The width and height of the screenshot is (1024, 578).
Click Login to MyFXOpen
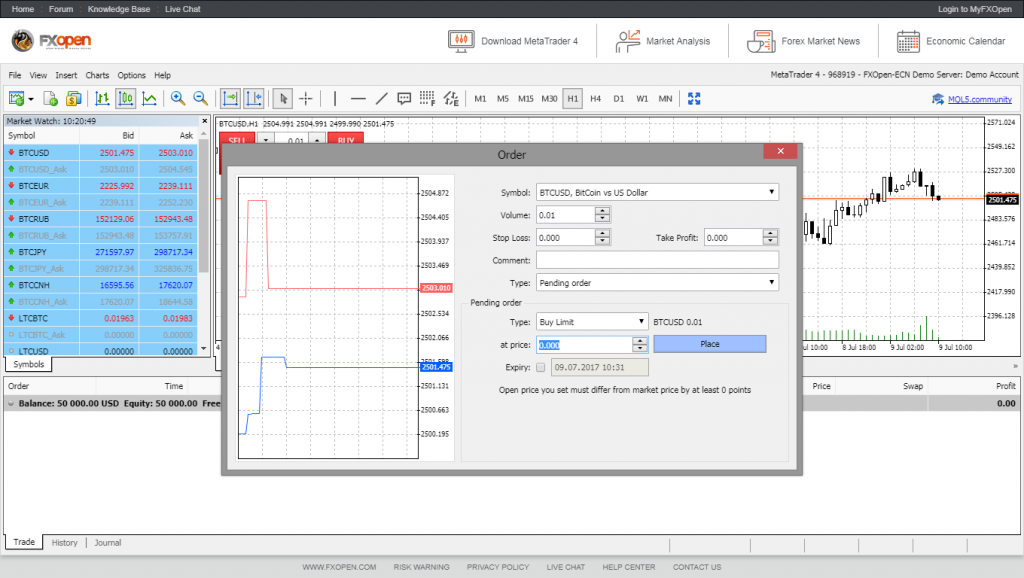pyautogui.click(x=974, y=9)
